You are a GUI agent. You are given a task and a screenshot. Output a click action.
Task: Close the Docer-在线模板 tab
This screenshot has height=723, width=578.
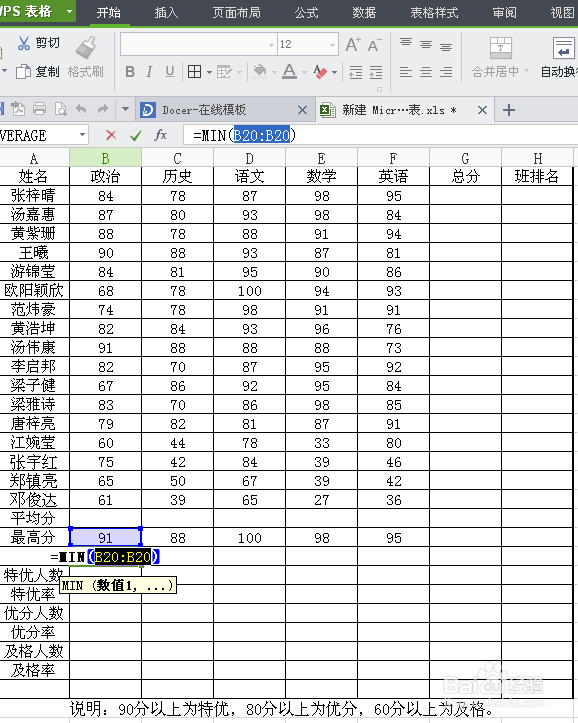tap(302, 110)
